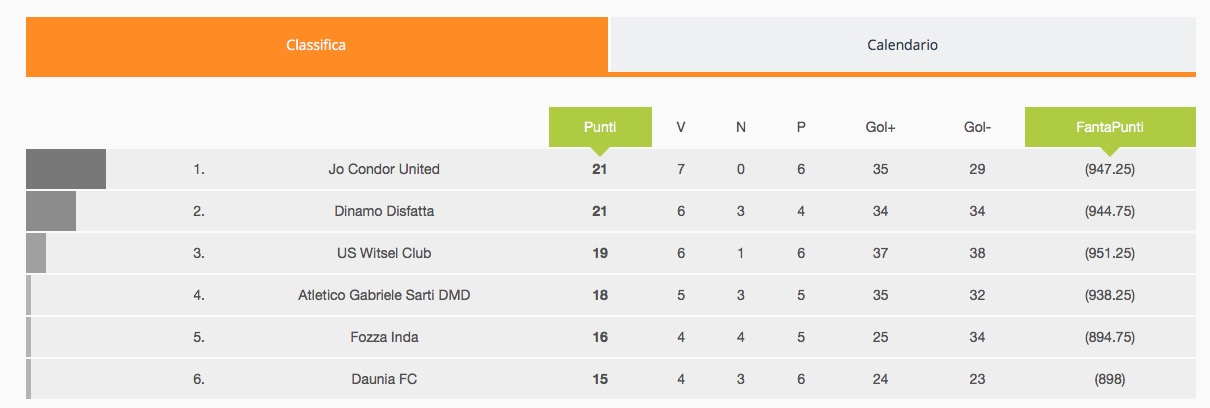Click the N draws column header

tap(741, 127)
